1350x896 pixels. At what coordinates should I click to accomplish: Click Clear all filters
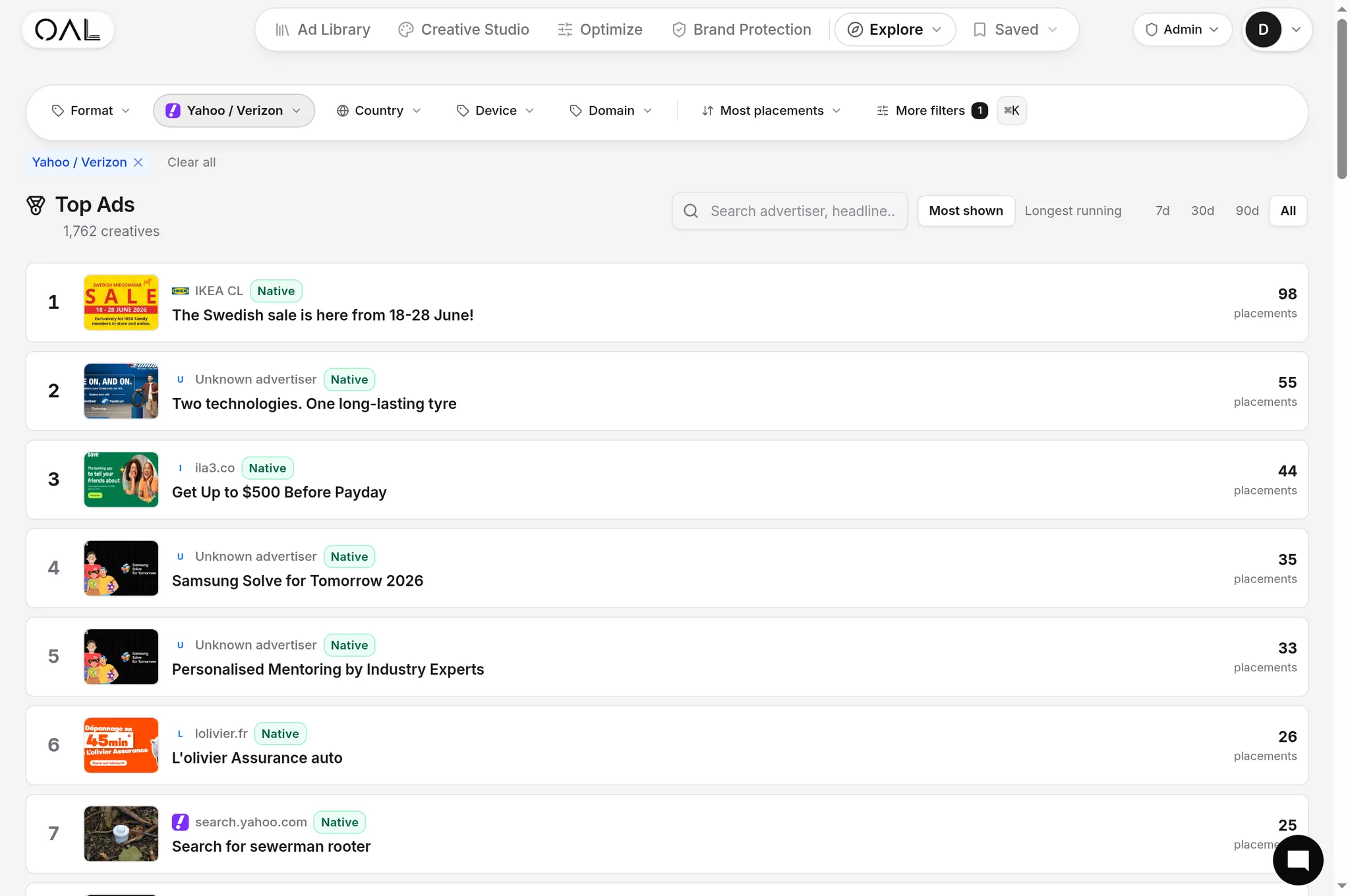191,163
